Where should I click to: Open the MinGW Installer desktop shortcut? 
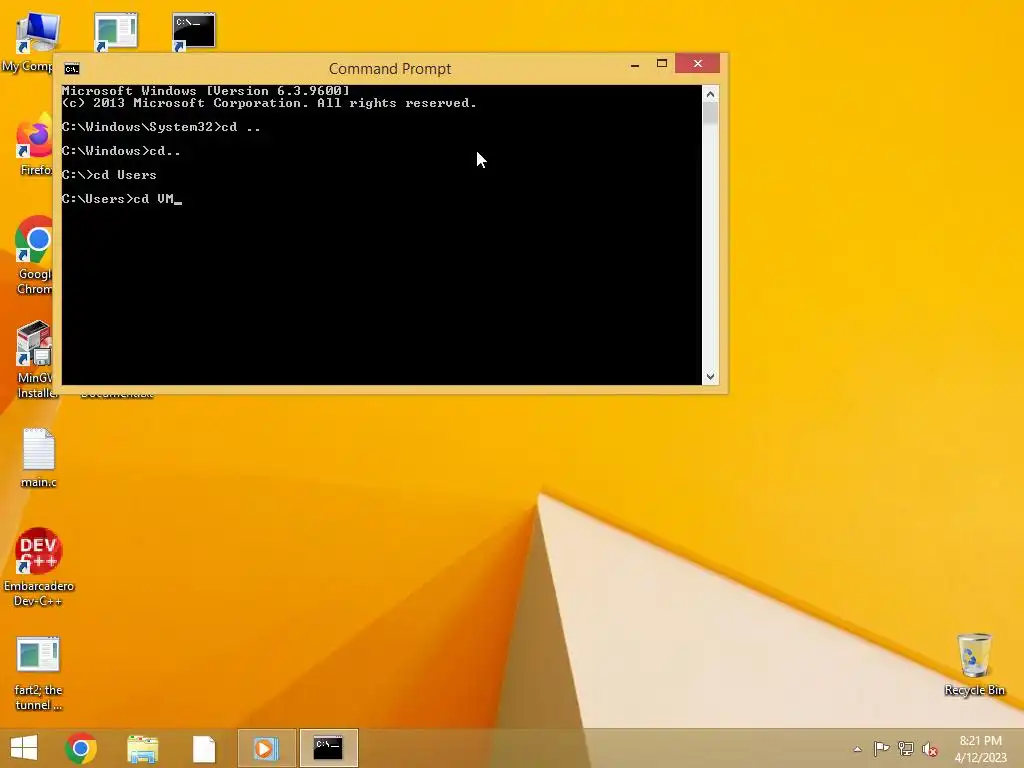tap(34, 343)
